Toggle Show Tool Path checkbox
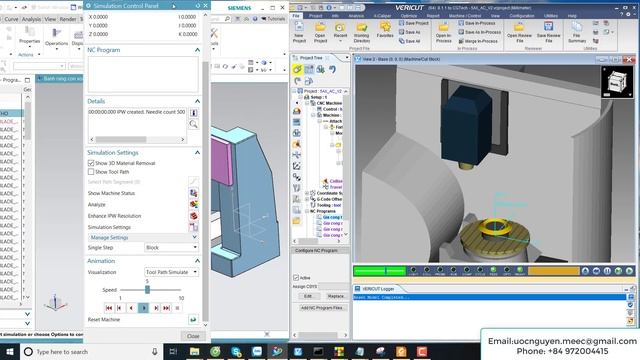 coord(91,172)
